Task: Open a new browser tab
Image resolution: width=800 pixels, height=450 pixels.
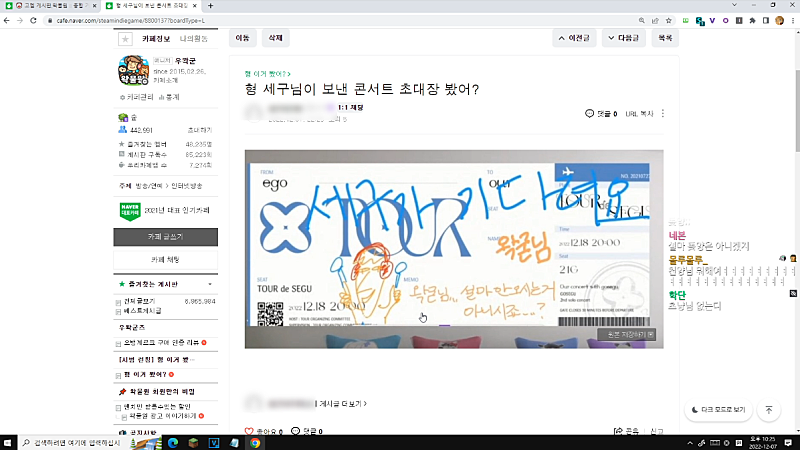Action: tap(210, 6)
